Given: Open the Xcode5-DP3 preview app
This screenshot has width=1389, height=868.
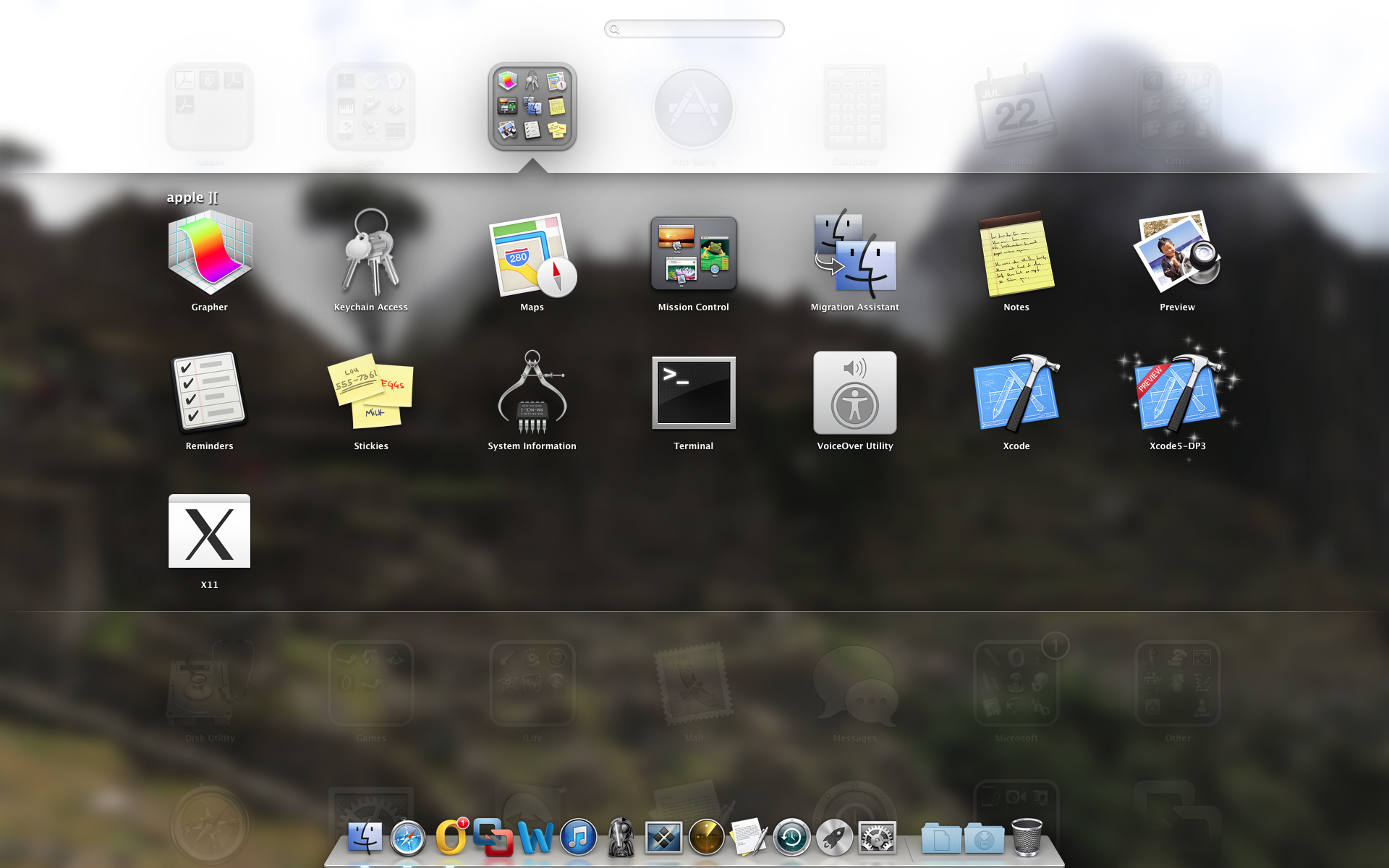Looking at the screenshot, I should (1178, 392).
